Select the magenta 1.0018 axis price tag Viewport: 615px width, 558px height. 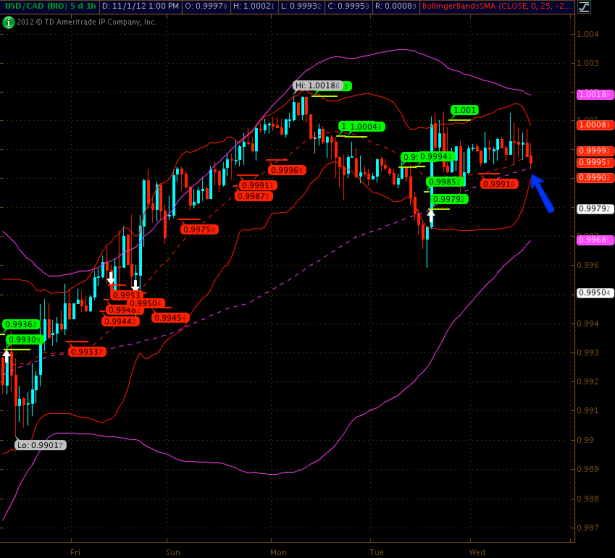[x=594, y=93]
